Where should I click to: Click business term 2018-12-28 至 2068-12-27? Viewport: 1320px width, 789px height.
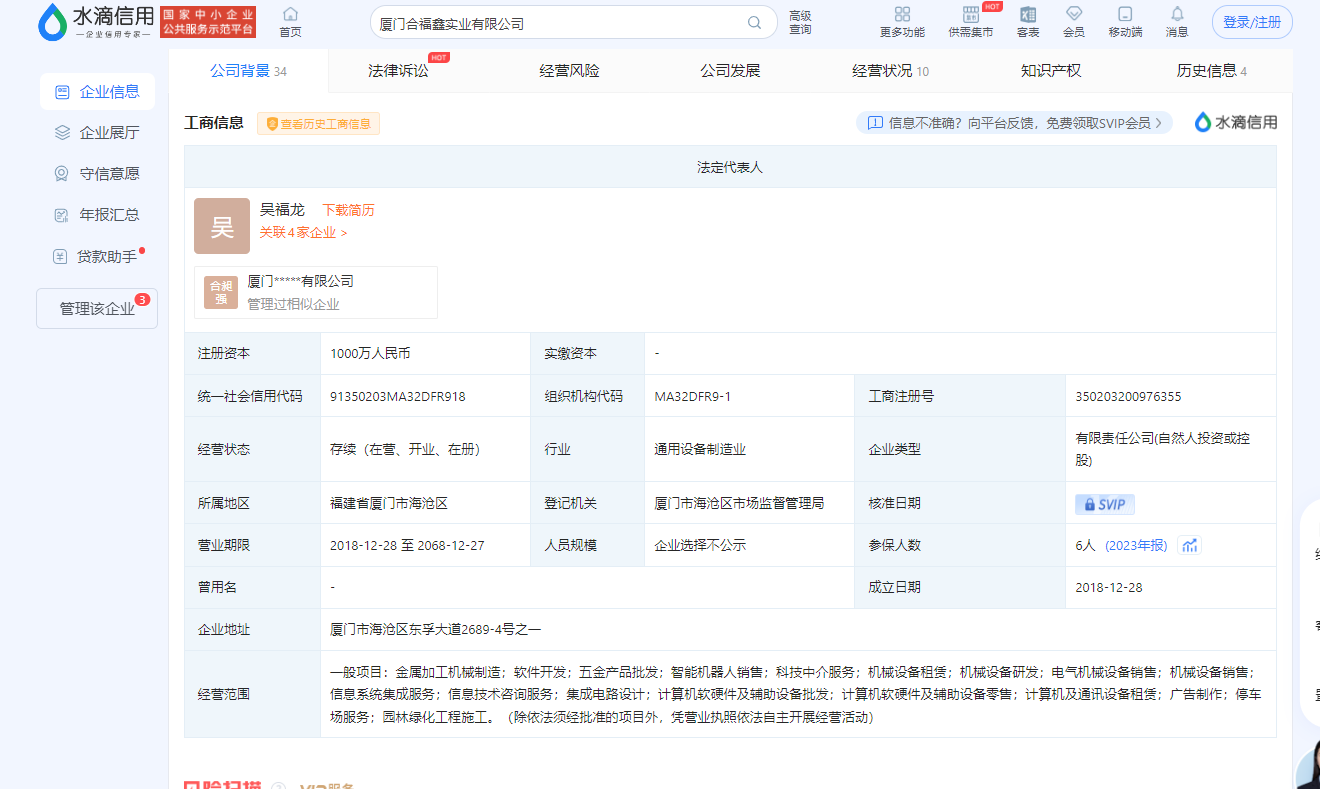[x=407, y=546]
